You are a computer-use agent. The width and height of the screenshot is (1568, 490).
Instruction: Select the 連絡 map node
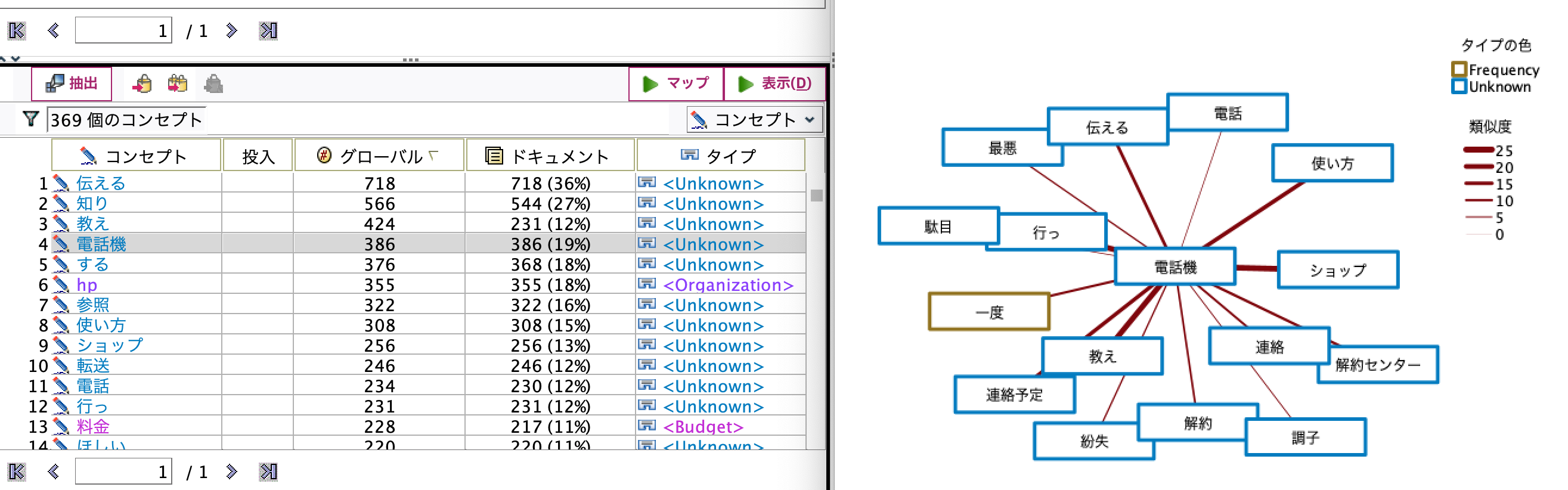tap(1269, 346)
